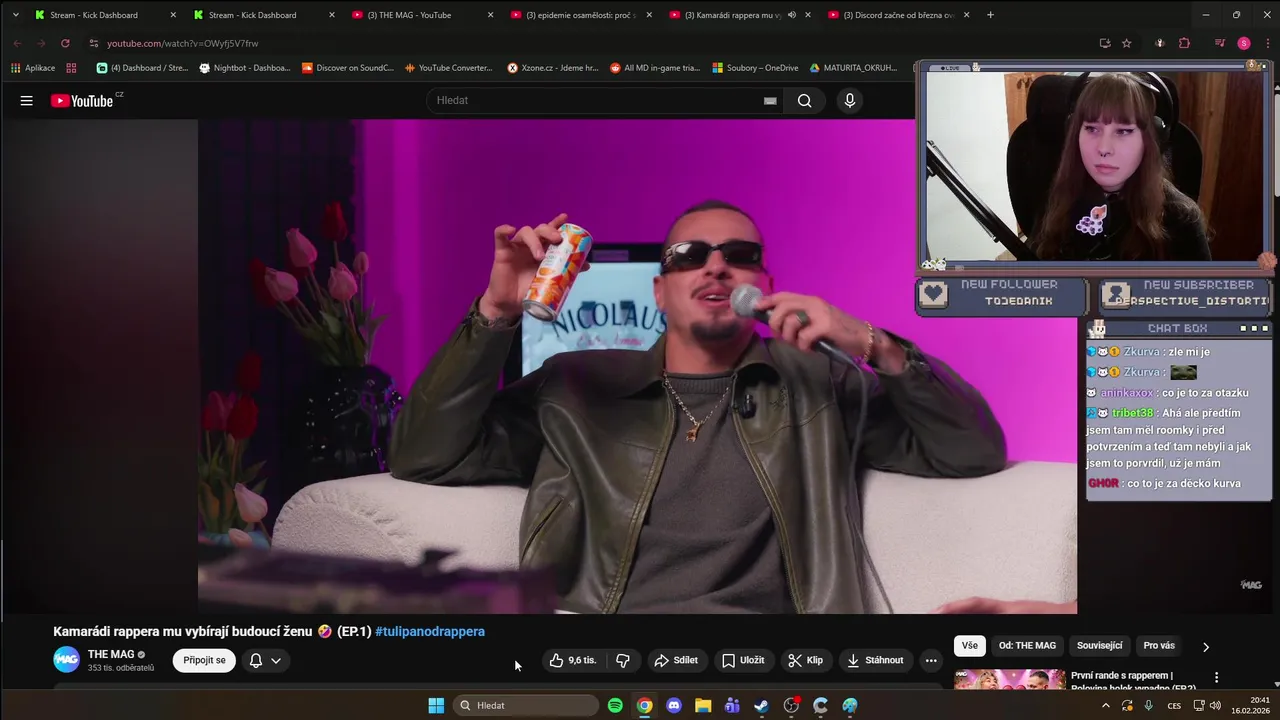Share the video via Sdílet
1280x720 pixels.
click(676, 660)
